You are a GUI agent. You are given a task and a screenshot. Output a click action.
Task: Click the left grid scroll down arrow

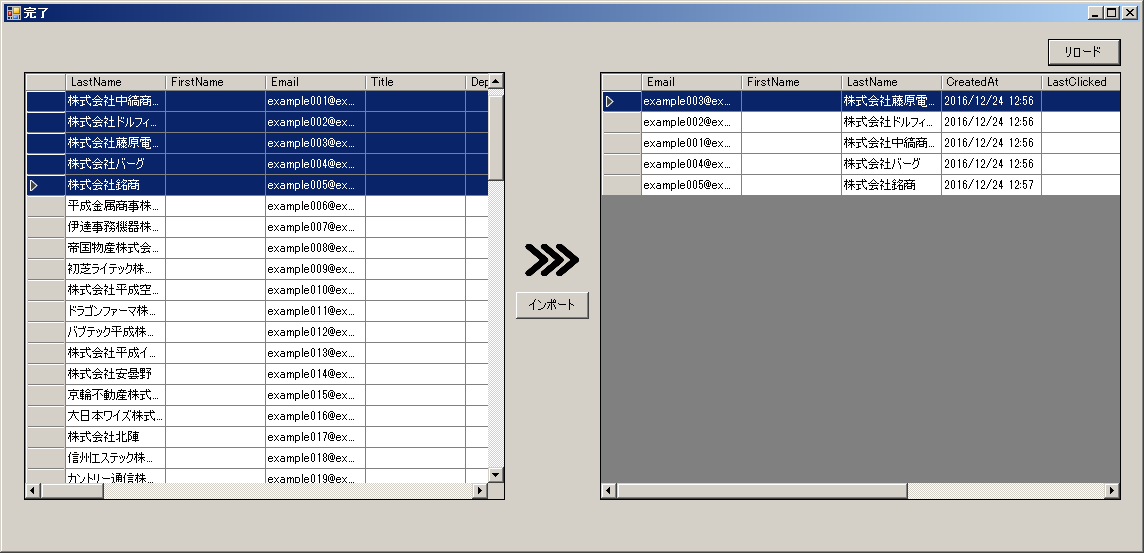pyautogui.click(x=495, y=475)
